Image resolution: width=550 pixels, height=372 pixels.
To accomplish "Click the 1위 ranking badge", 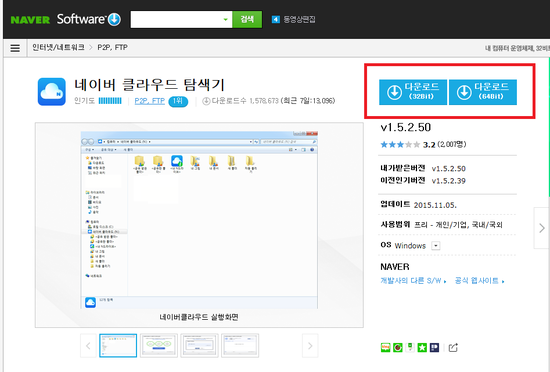I will [178, 101].
